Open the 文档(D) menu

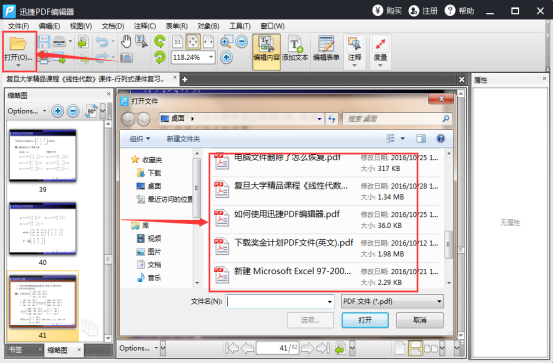pyautogui.click(x=113, y=26)
